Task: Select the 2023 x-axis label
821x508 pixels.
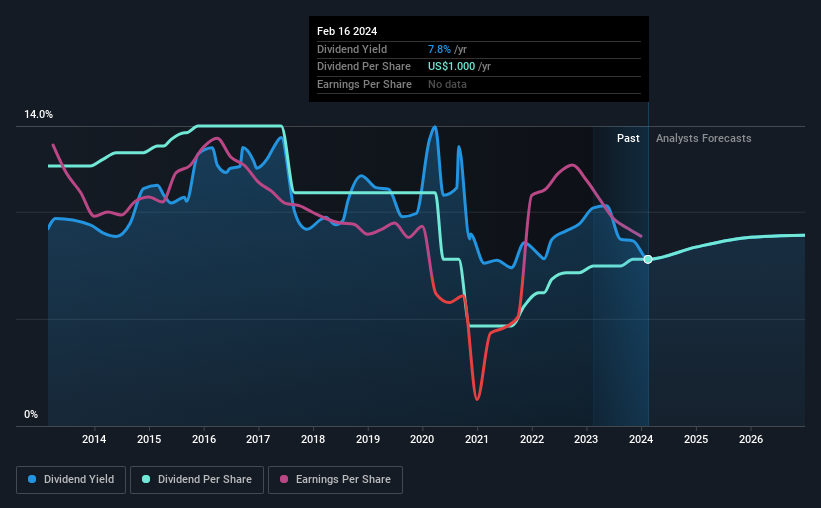Action: click(586, 439)
